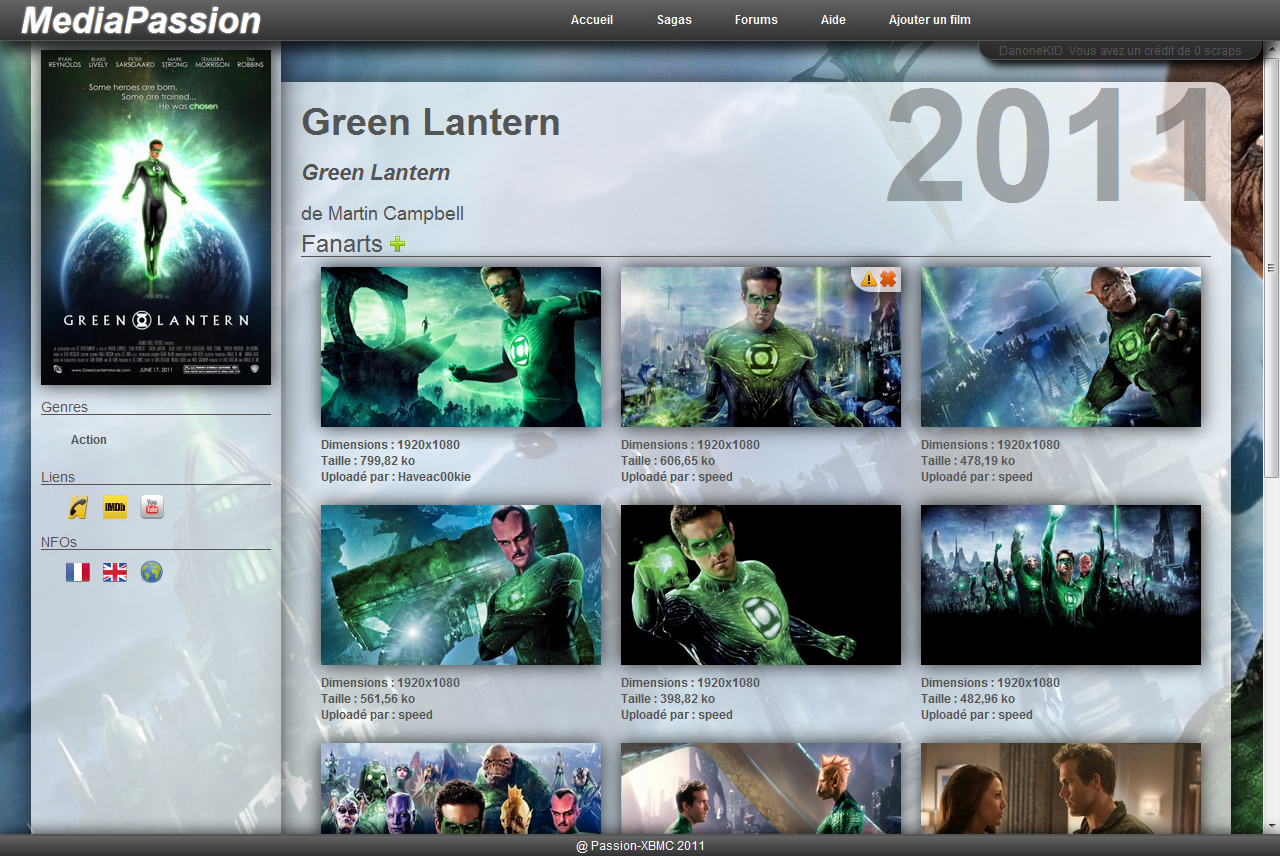Click the NFOs section heading
1280x856 pixels.
59,542
